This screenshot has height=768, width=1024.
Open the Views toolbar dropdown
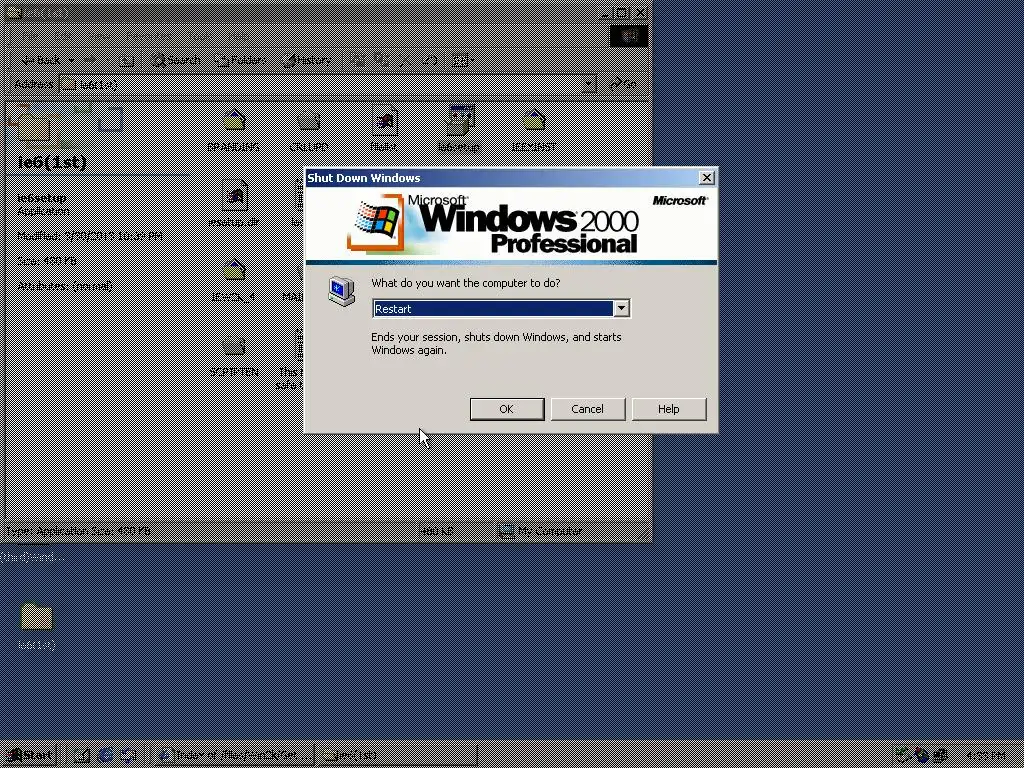[x=463, y=60]
